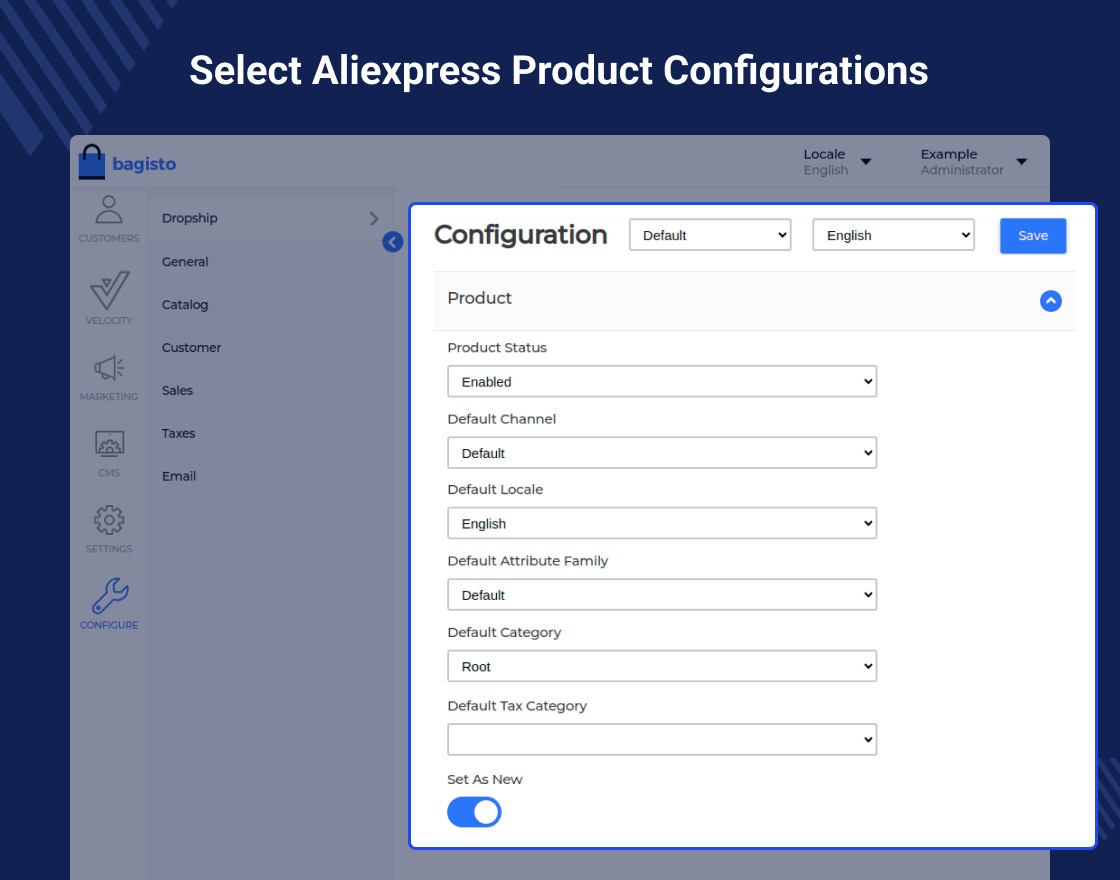Open the Configuration locale English dropdown
This screenshot has width=1120, height=880.
tap(893, 235)
